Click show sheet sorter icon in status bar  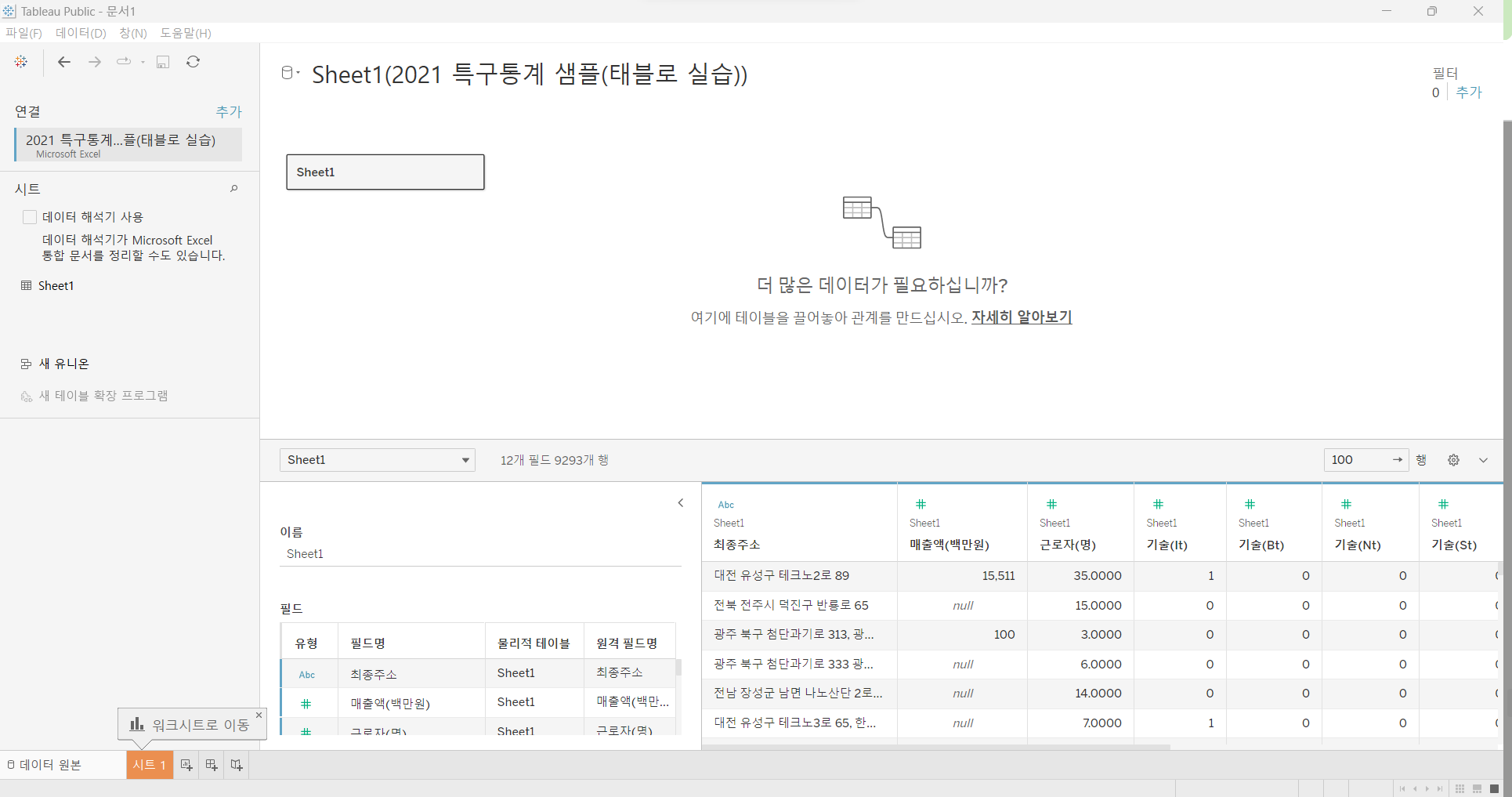[1460, 788]
